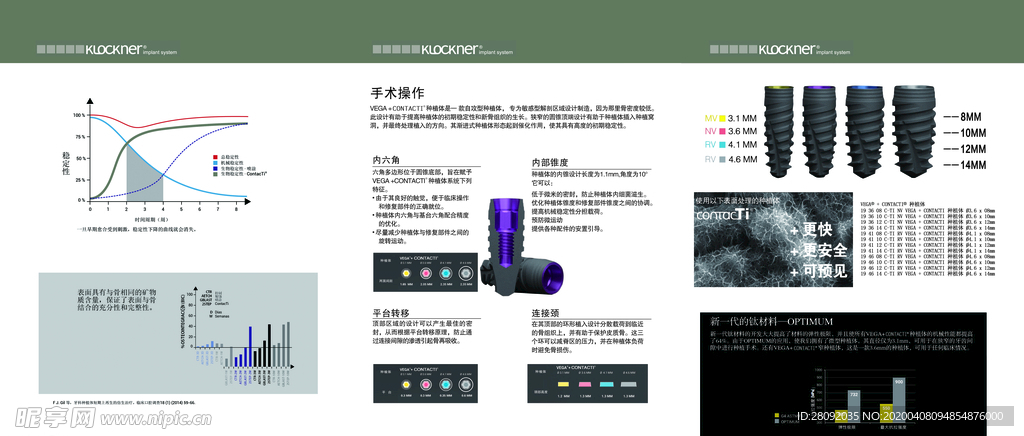Click the +更快 text

[x=810, y=230]
